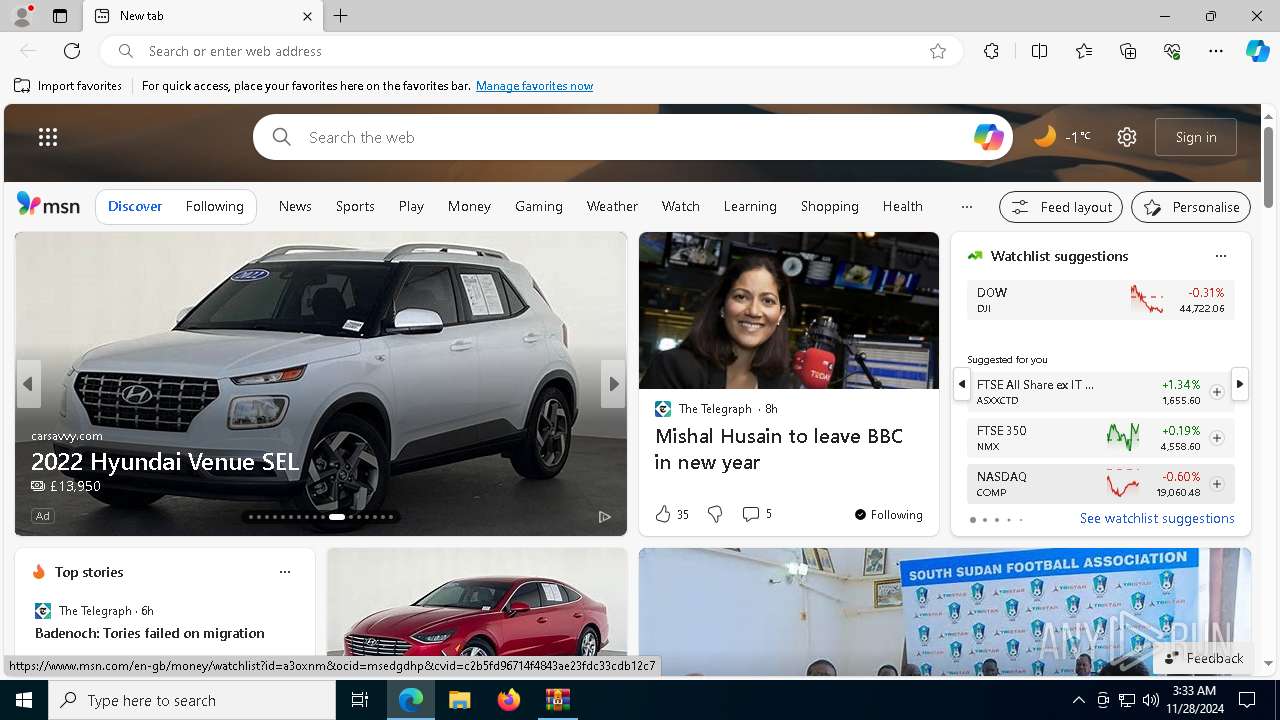Viewport: 1280px width, 720px height.
Task: Open Weather category
Action: coord(612,206)
